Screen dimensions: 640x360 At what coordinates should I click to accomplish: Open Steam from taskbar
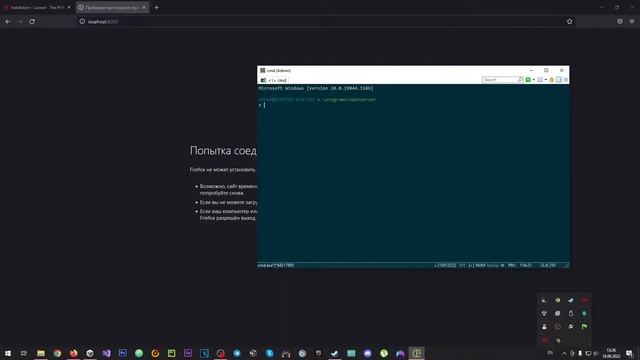click(335, 353)
